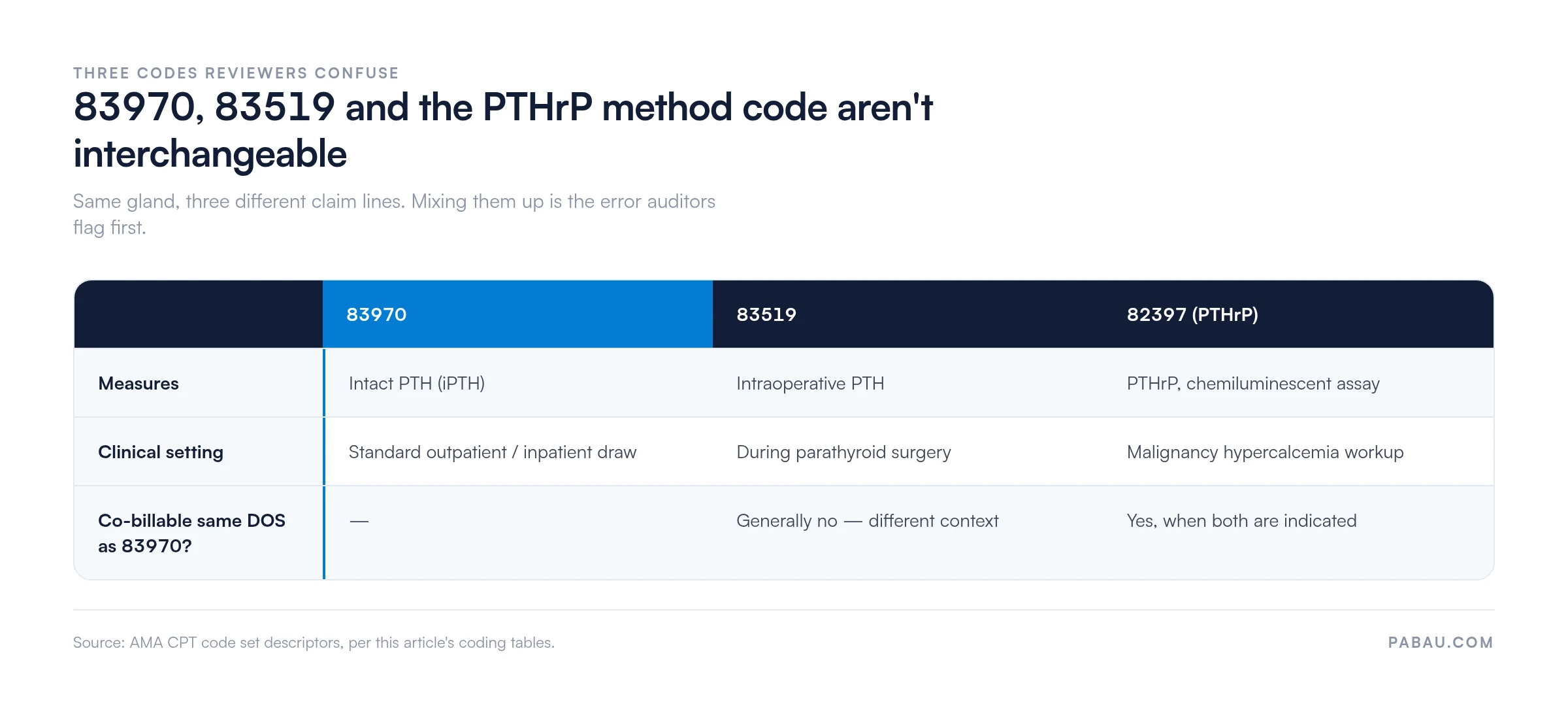
Task: Click Standard outpatient / inpatient draw cell
Action: (x=493, y=452)
